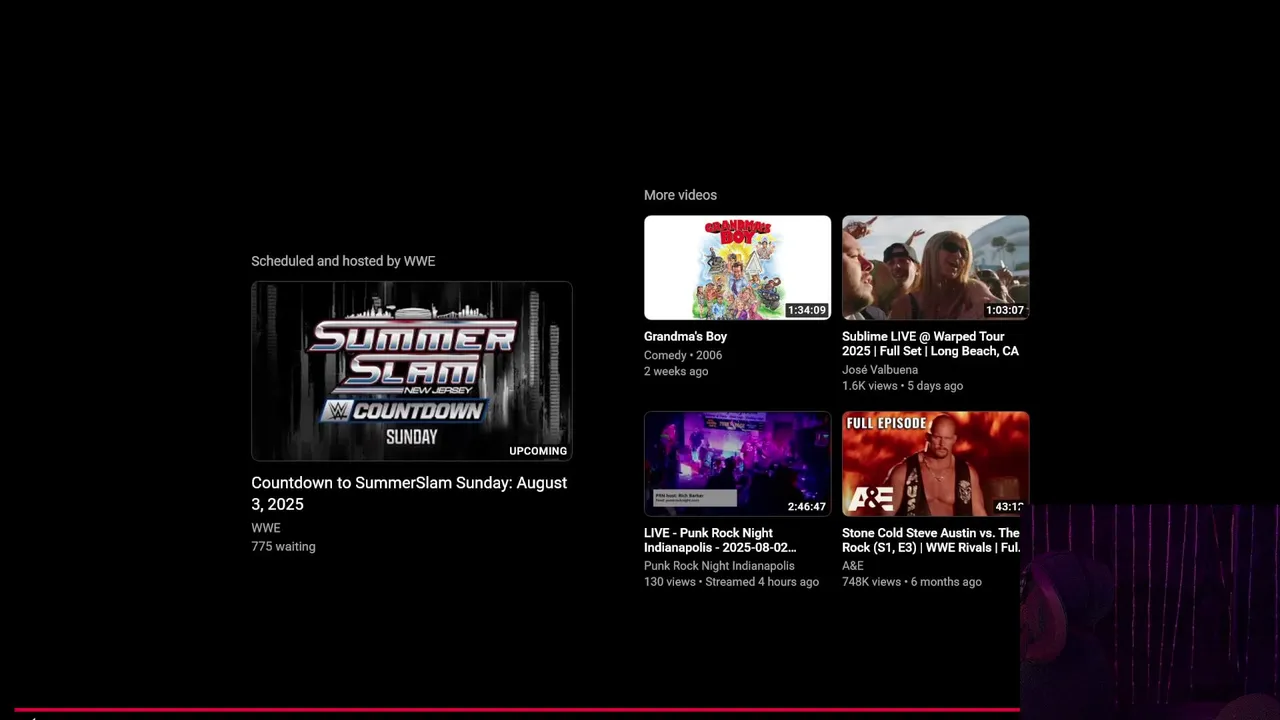Open the A&E channel name link
The height and width of the screenshot is (720, 1280).
(853, 566)
